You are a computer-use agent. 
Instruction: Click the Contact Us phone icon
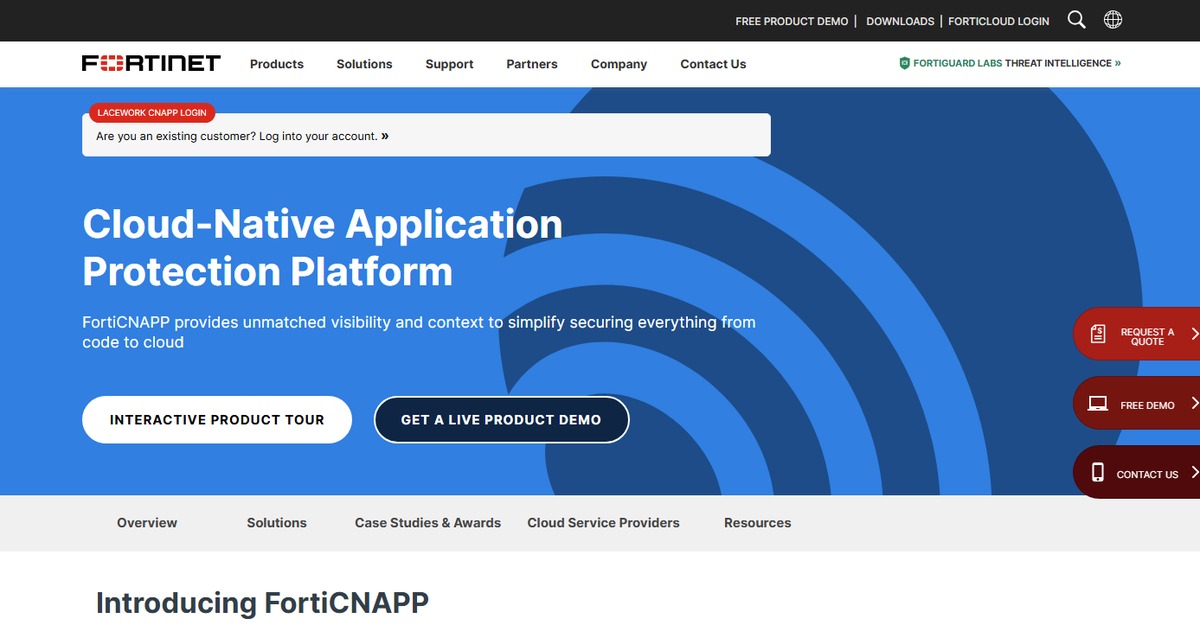[x=1097, y=473]
